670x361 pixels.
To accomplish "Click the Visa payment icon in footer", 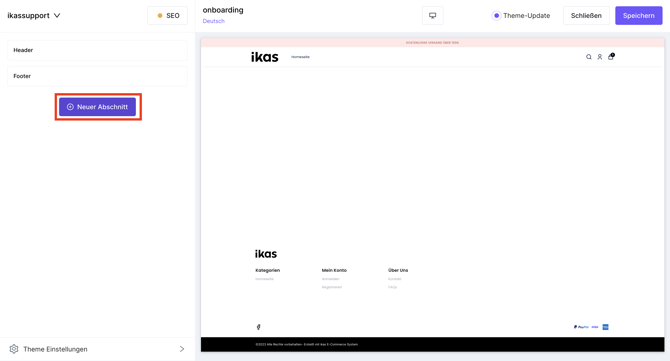I will click(x=595, y=327).
